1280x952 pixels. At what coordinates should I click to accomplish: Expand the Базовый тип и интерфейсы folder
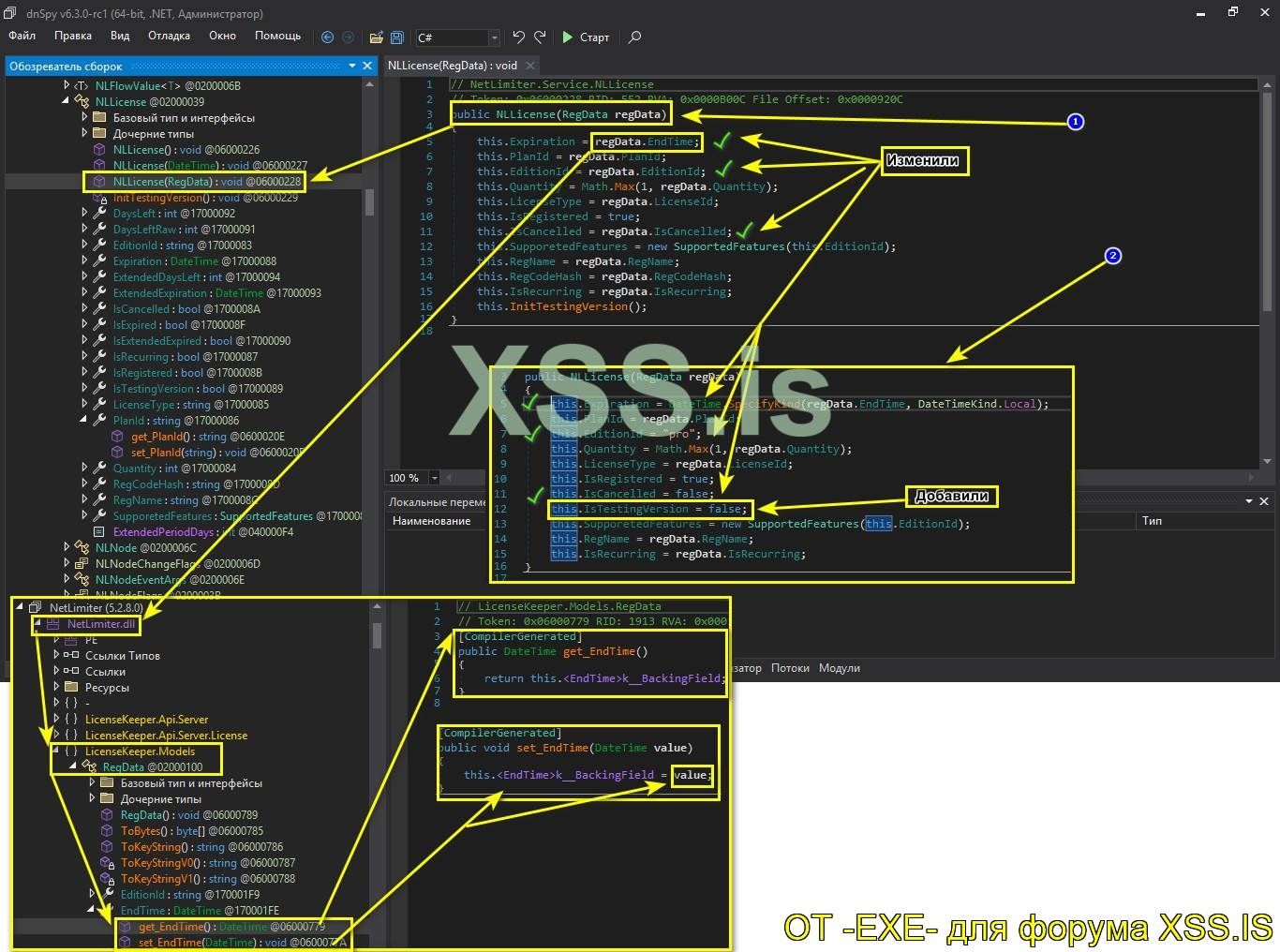(84, 118)
